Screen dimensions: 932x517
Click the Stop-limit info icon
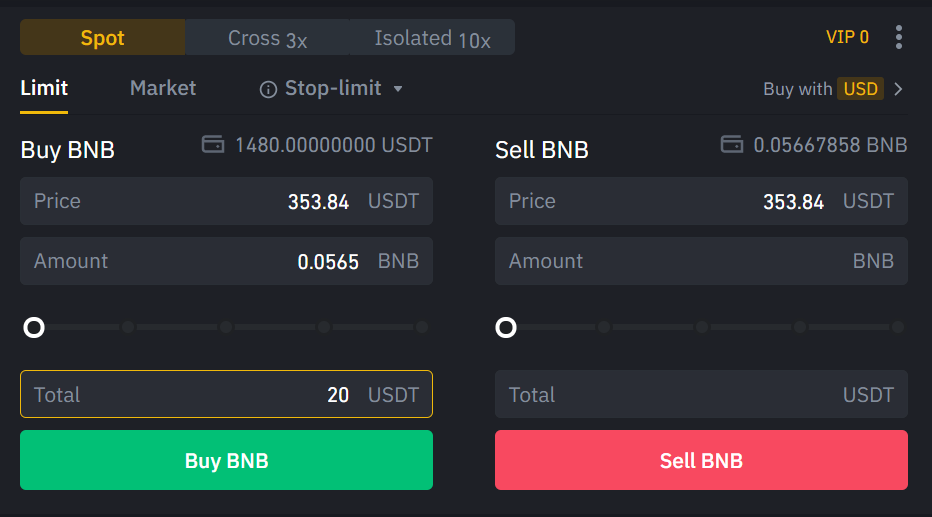[268, 89]
